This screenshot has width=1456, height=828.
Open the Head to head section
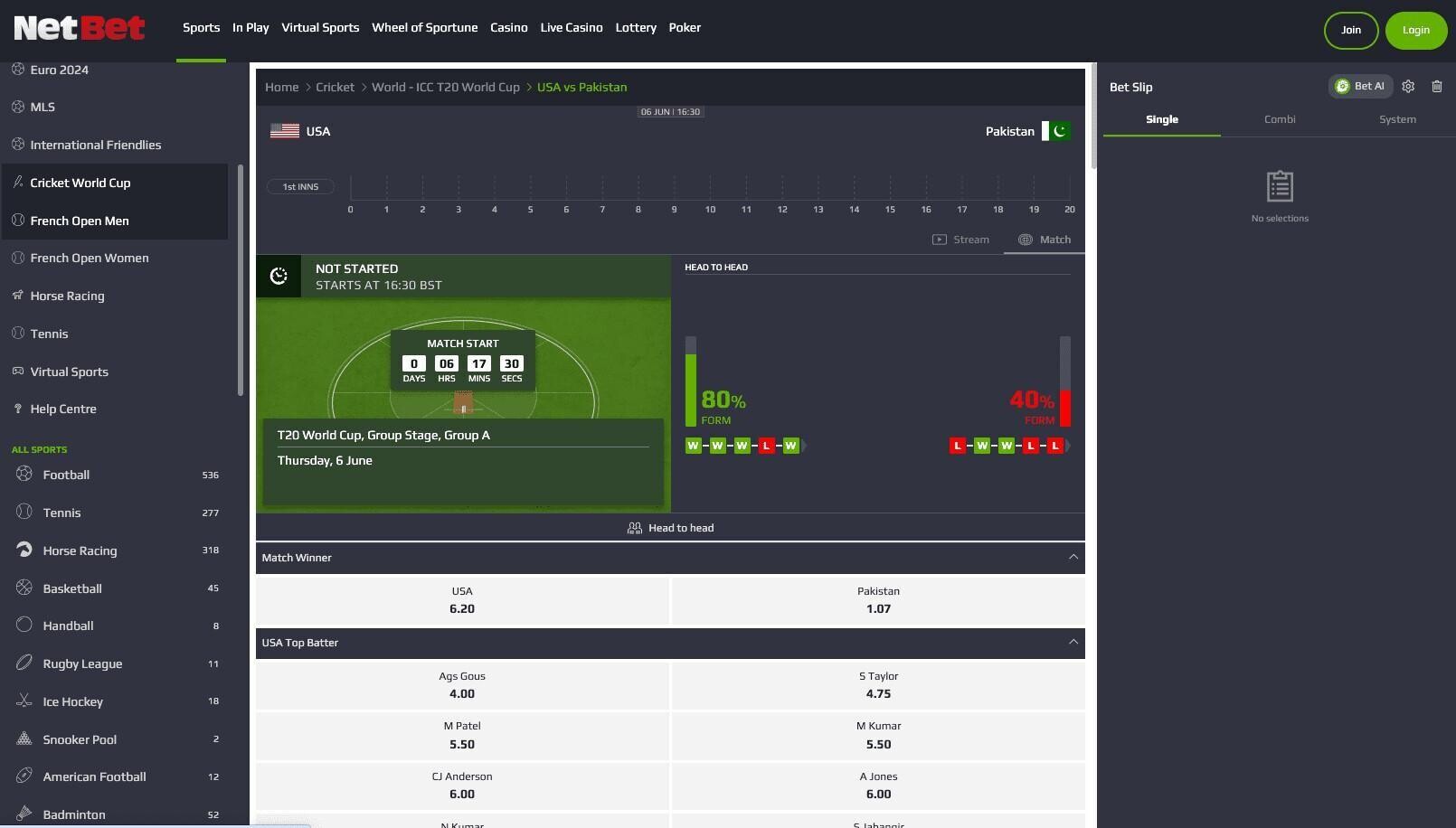pyautogui.click(x=670, y=528)
